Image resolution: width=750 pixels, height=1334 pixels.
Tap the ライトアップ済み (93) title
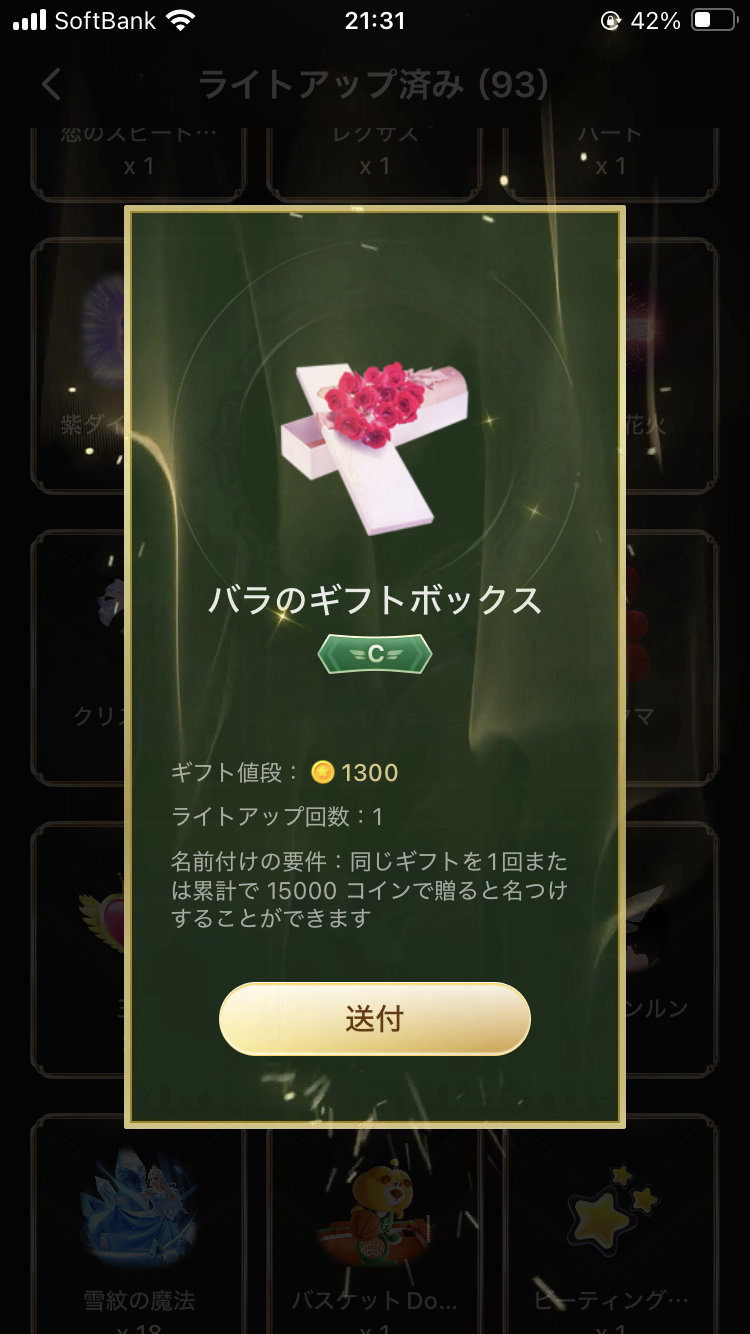click(x=373, y=84)
